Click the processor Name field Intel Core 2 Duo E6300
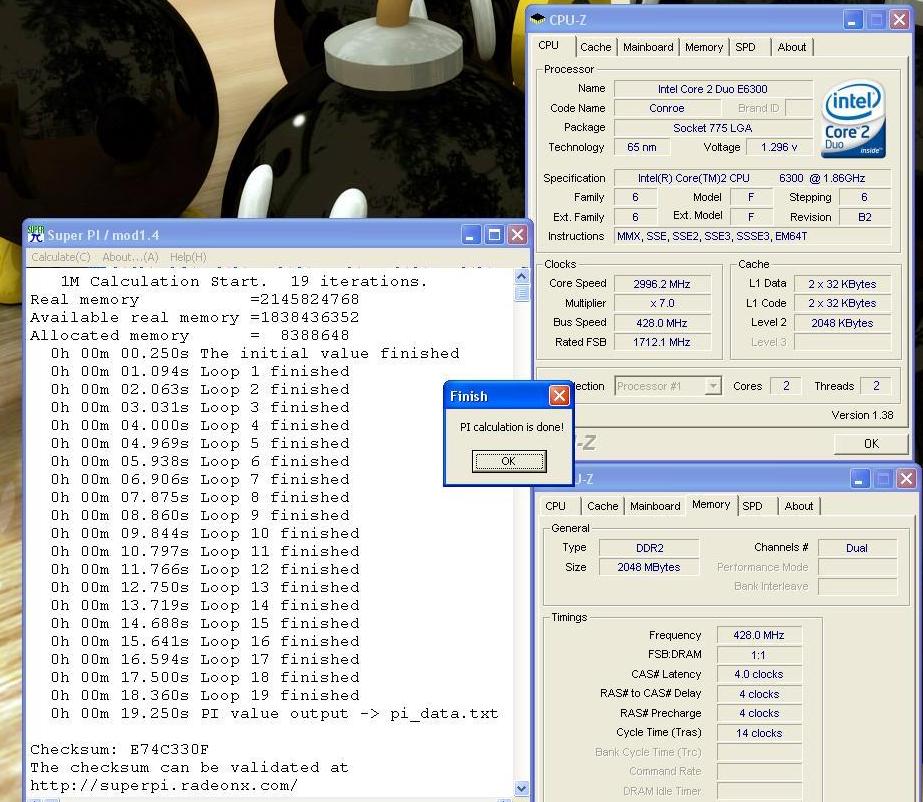Image resolution: width=923 pixels, height=802 pixels. pos(713,89)
